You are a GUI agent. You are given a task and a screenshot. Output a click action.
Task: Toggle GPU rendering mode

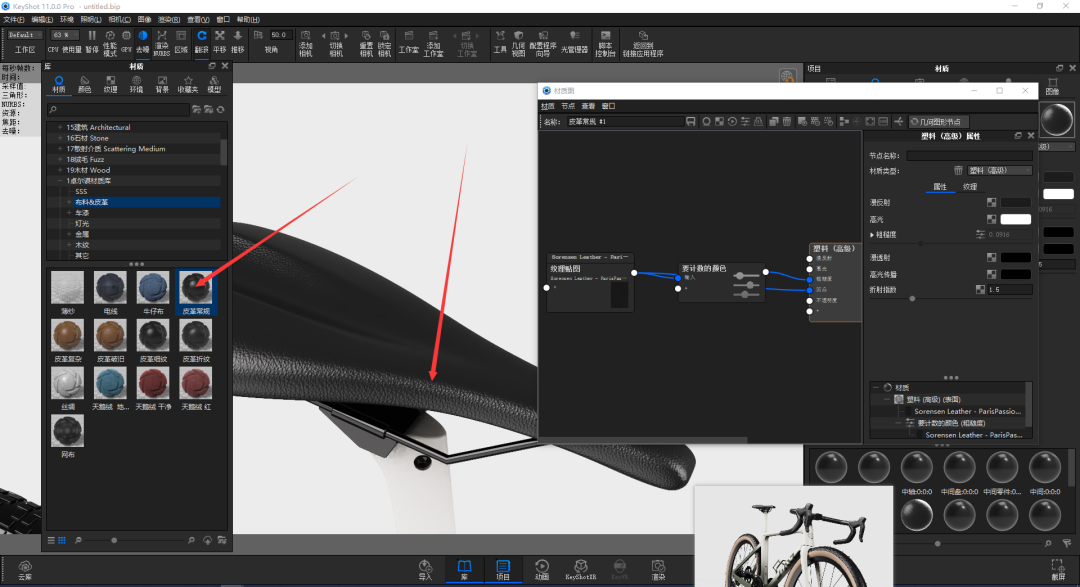126,41
